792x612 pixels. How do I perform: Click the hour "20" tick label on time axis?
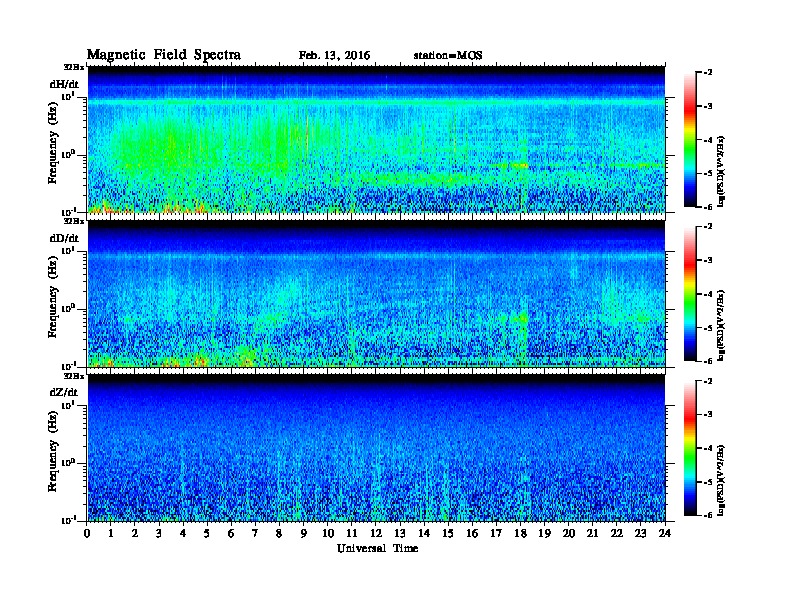(x=569, y=534)
